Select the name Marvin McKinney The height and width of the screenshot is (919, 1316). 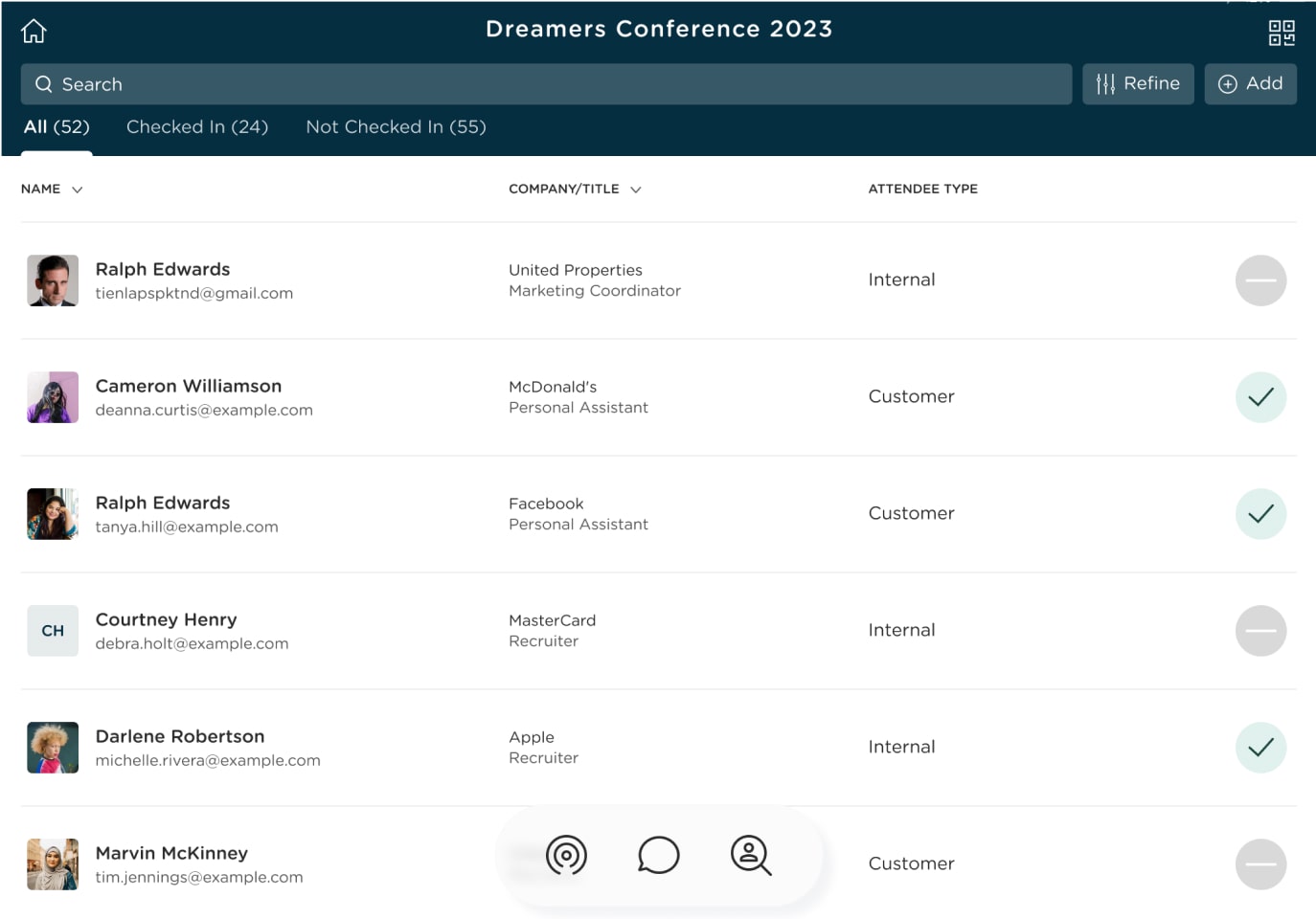click(171, 853)
